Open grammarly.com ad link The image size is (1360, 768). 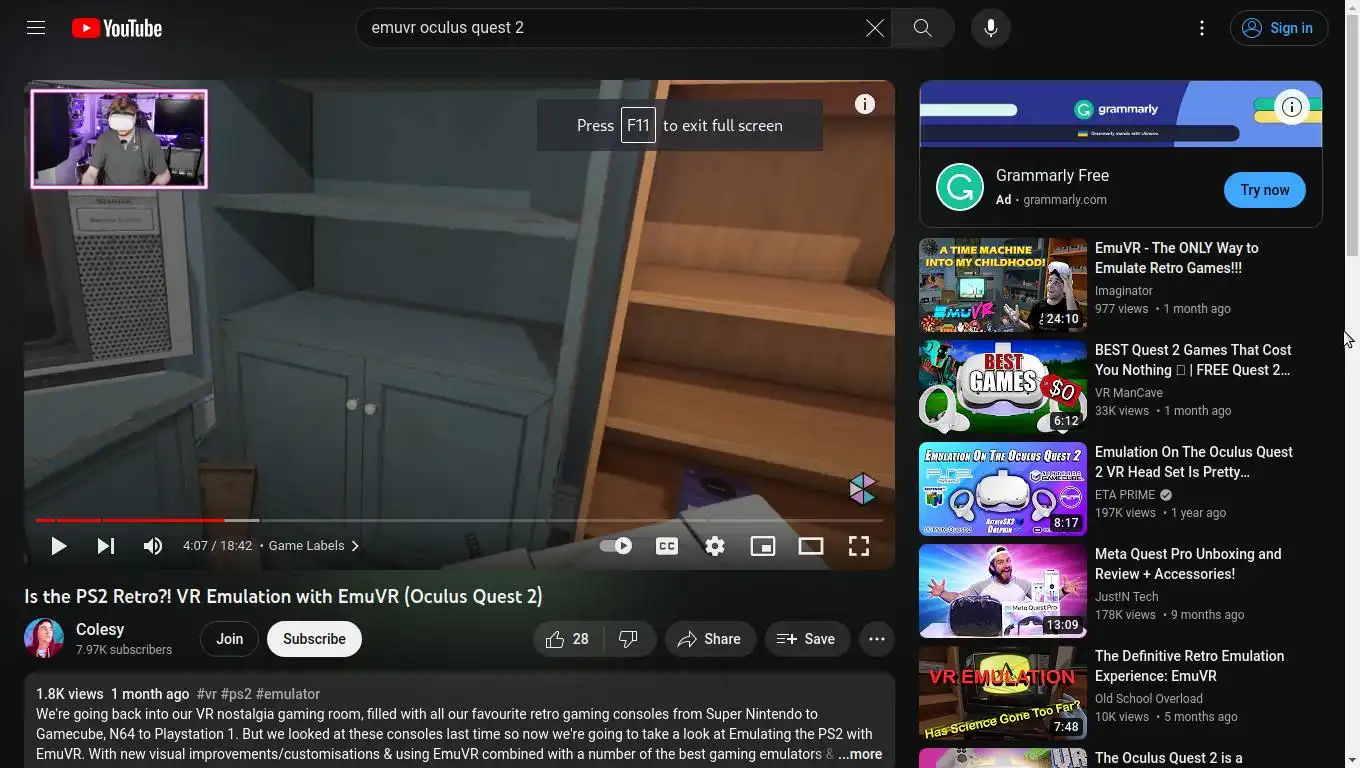1065,200
